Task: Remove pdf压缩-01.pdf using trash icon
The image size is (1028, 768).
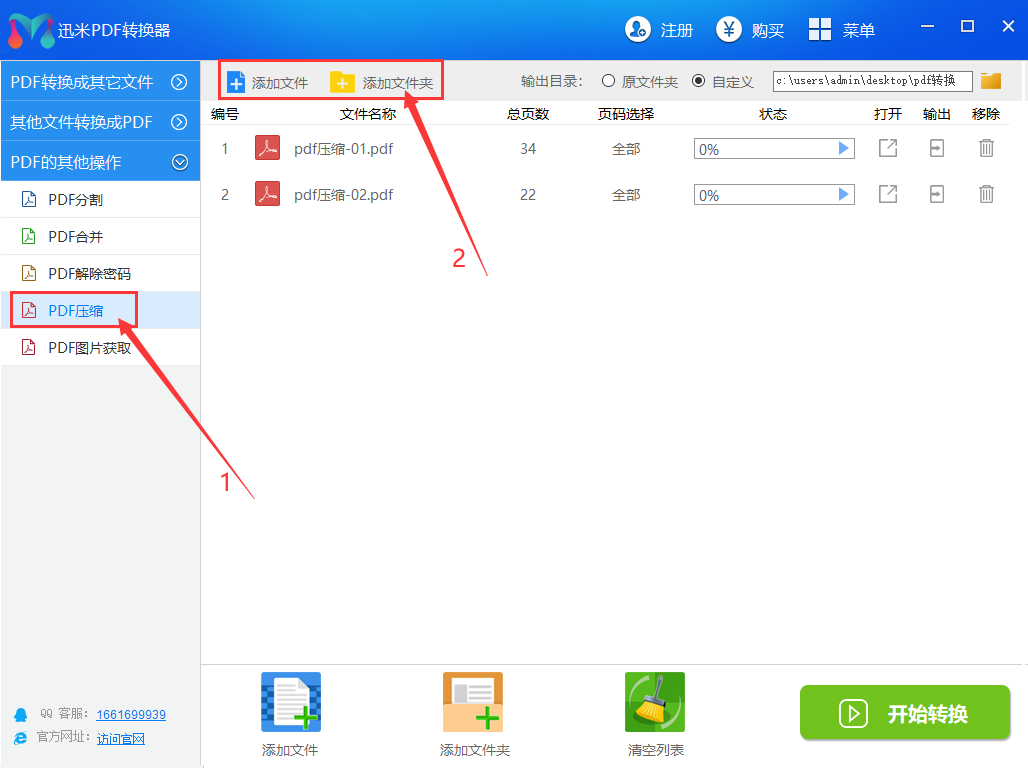Action: pyautogui.click(x=986, y=148)
